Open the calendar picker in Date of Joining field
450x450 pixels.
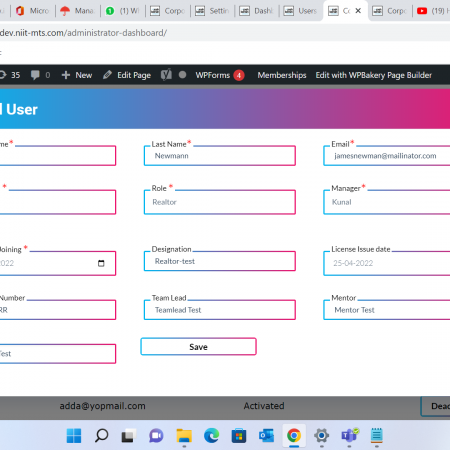click(101, 263)
